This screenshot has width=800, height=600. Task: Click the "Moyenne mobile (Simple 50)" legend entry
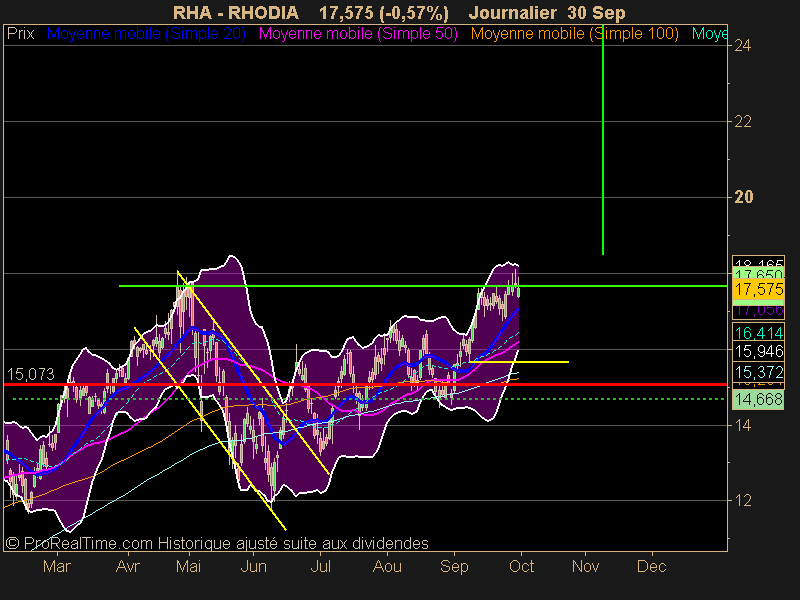coord(358,34)
